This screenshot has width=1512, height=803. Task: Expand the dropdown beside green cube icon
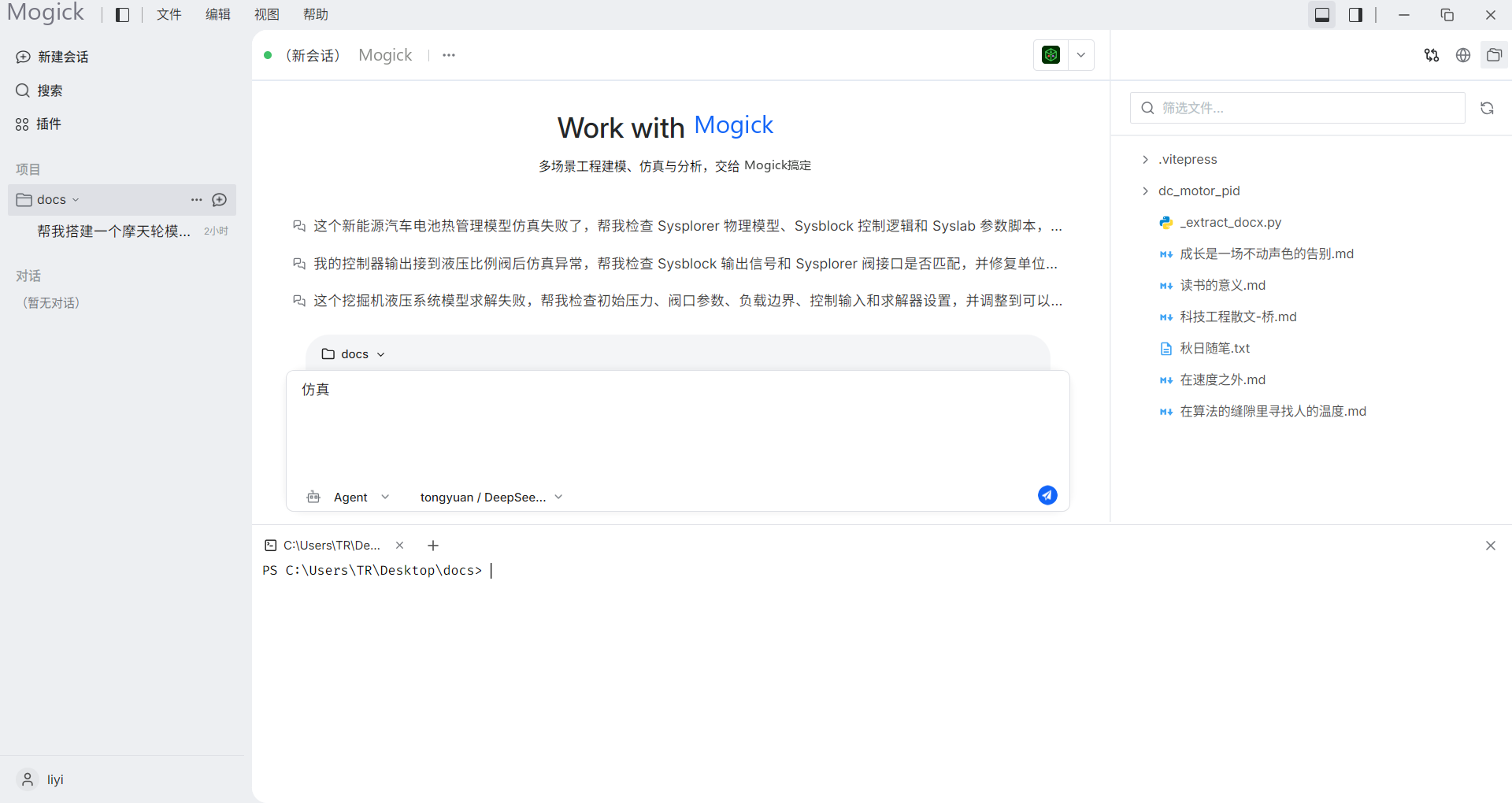[1081, 55]
